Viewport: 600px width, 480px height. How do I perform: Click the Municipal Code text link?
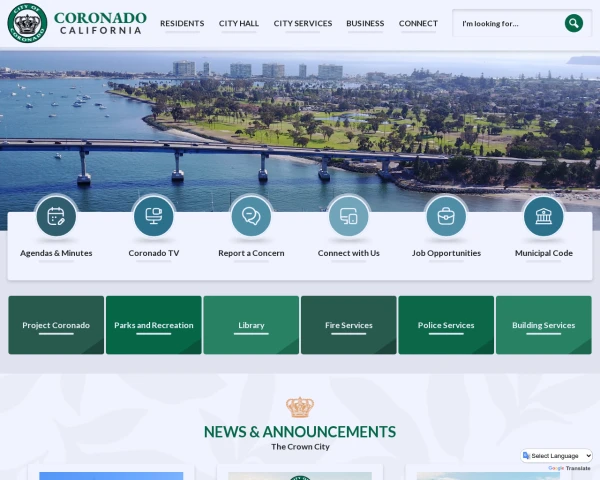coord(544,253)
